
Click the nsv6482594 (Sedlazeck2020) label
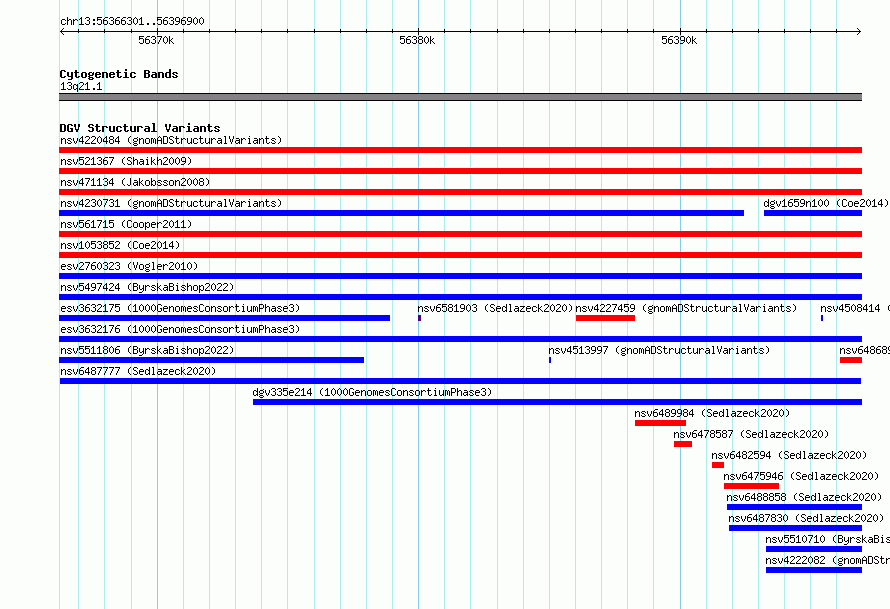pyautogui.click(x=789, y=455)
